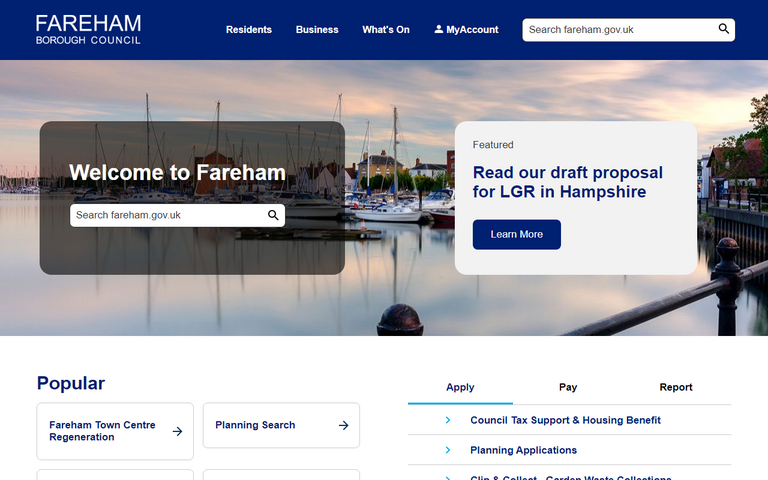This screenshot has height=480, width=768.
Task: Open the Residents menu
Action: pyautogui.click(x=249, y=30)
